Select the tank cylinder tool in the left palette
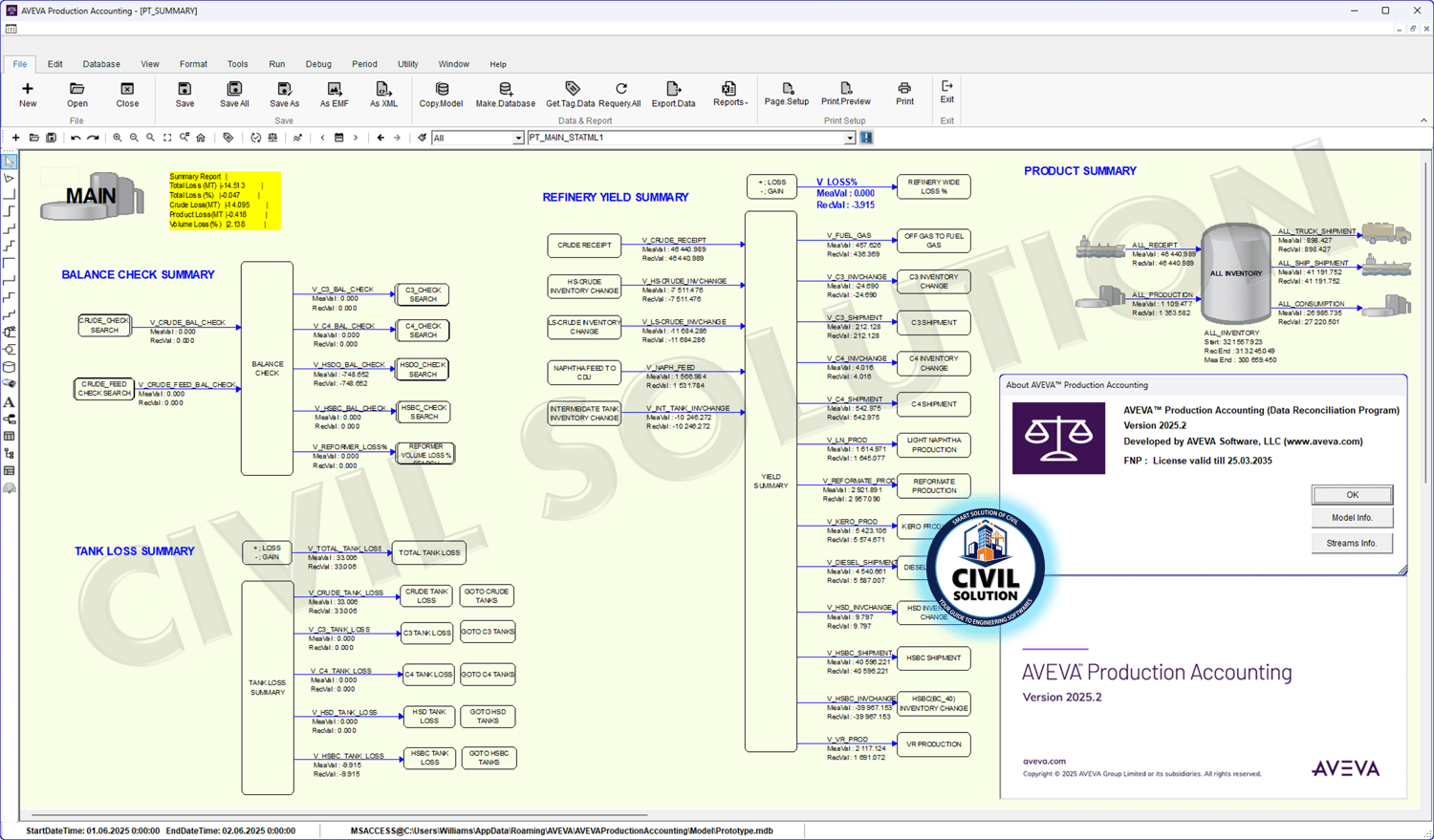The image size is (1434, 840). click(x=10, y=367)
